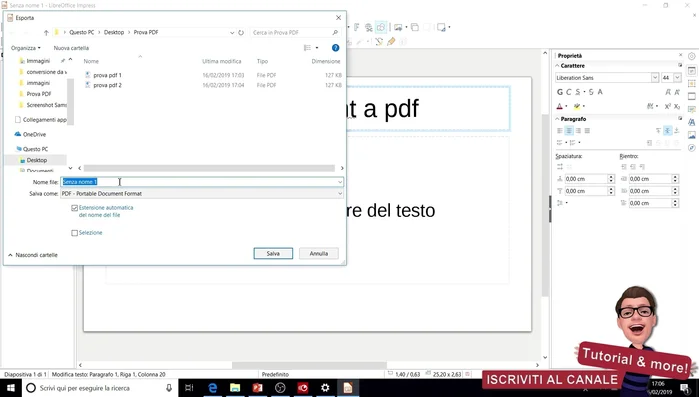Click increase indent icon under Rientro

click(x=624, y=167)
